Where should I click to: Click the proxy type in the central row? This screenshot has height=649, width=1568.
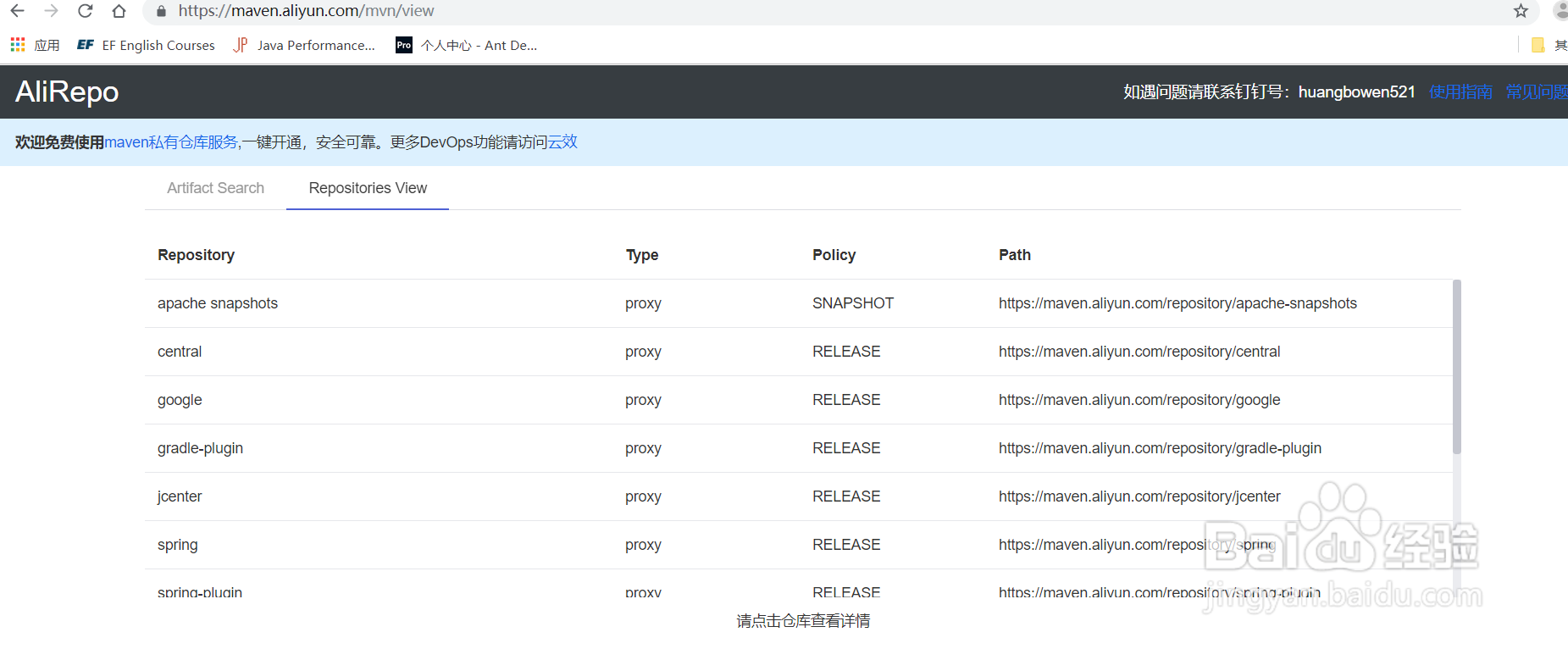coord(643,352)
